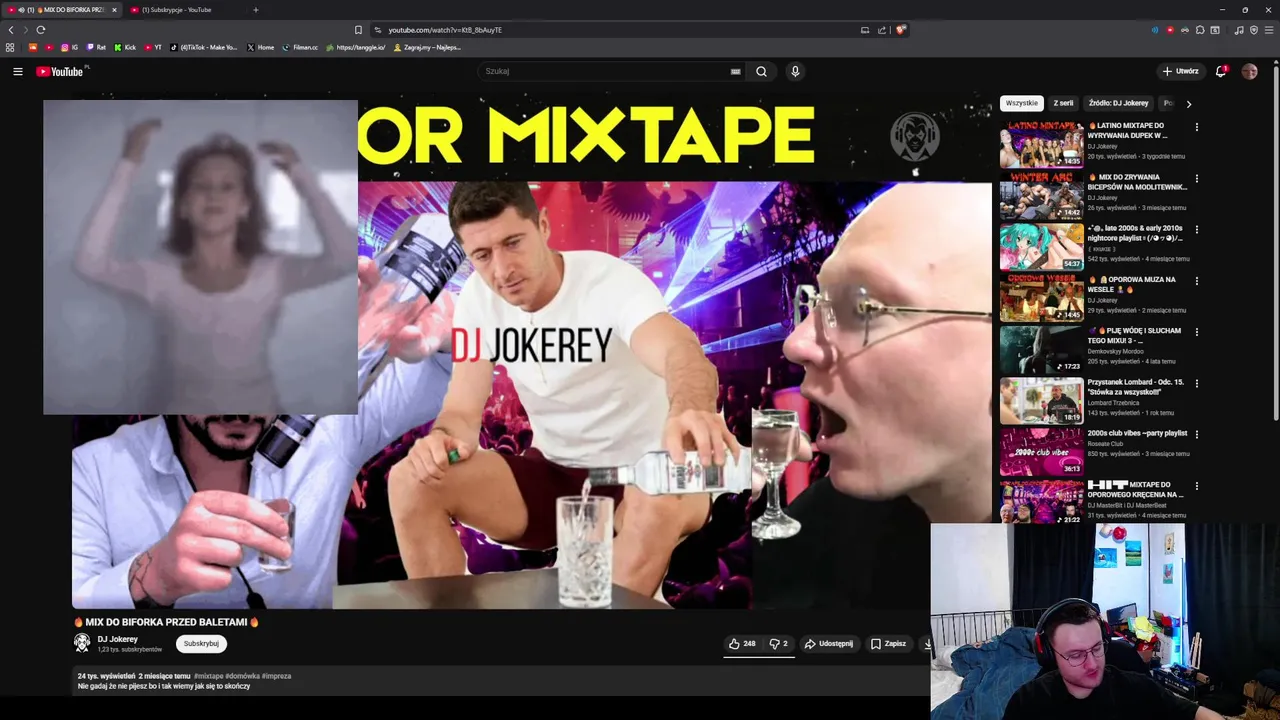Open the YT bookmark
Viewport: 1280px width, 720px height.
click(153, 47)
